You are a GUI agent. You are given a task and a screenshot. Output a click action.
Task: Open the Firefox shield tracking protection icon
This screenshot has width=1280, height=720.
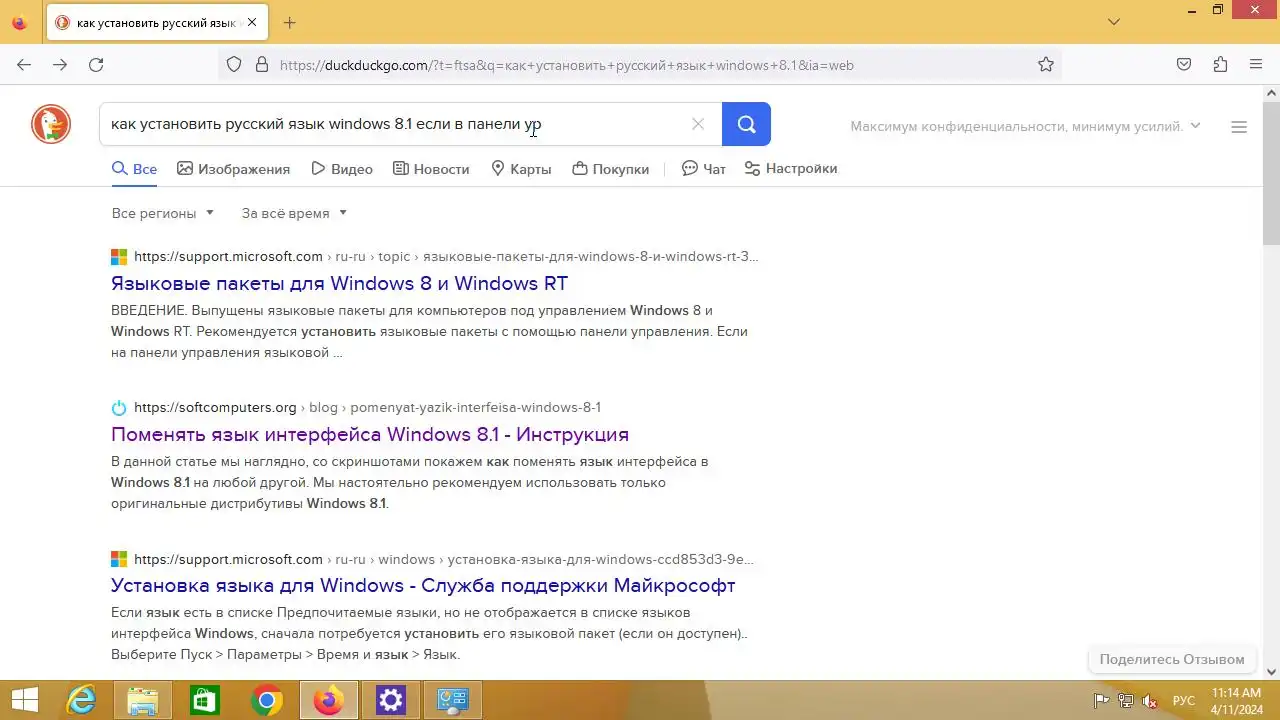pos(234,65)
